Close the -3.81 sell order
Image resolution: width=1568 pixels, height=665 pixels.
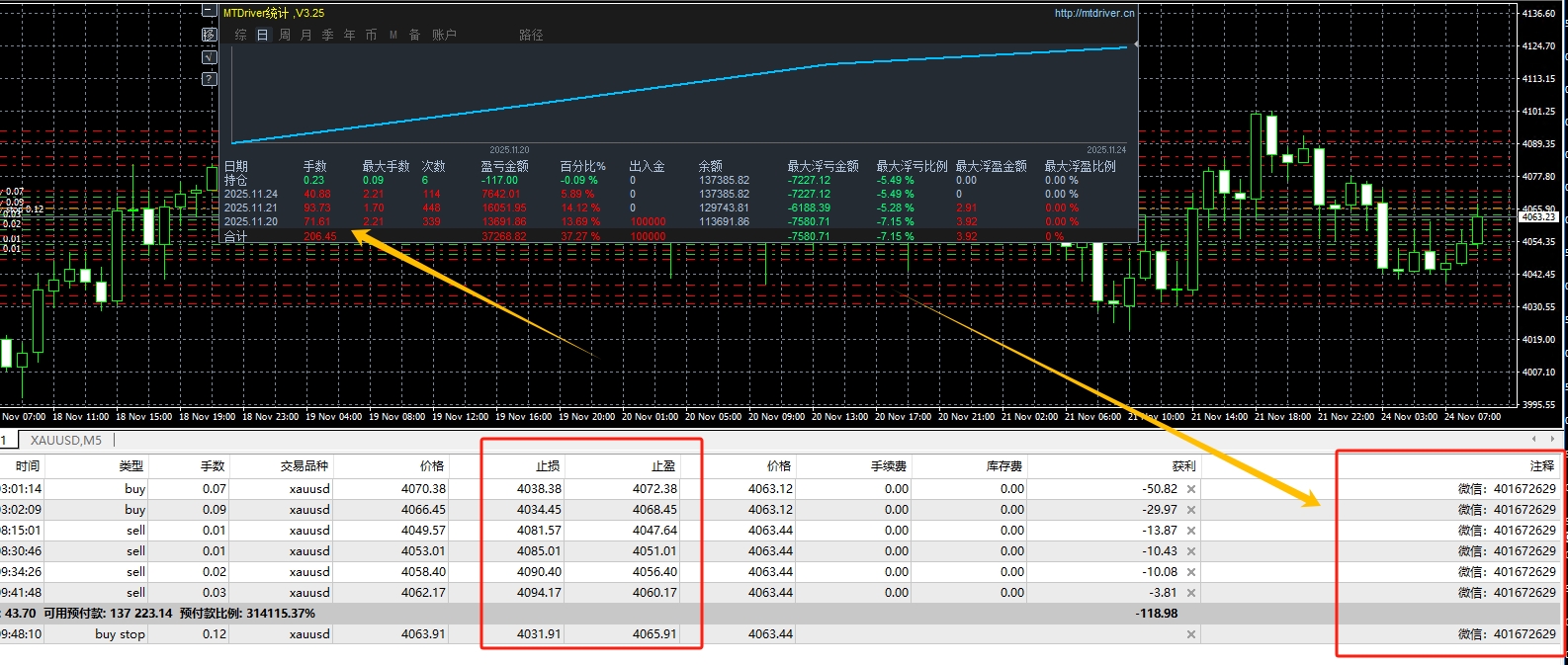pos(1191,593)
